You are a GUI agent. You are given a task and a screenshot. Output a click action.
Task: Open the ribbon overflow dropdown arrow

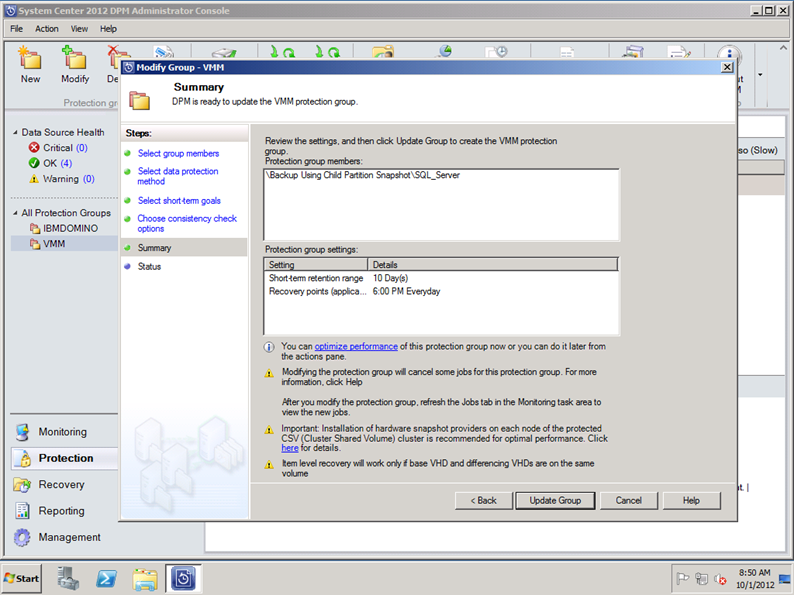click(x=760, y=75)
